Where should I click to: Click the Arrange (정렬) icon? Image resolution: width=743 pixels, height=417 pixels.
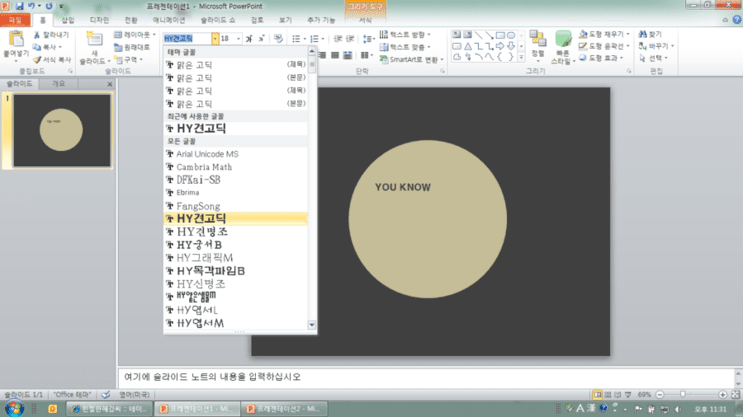tap(538, 39)
